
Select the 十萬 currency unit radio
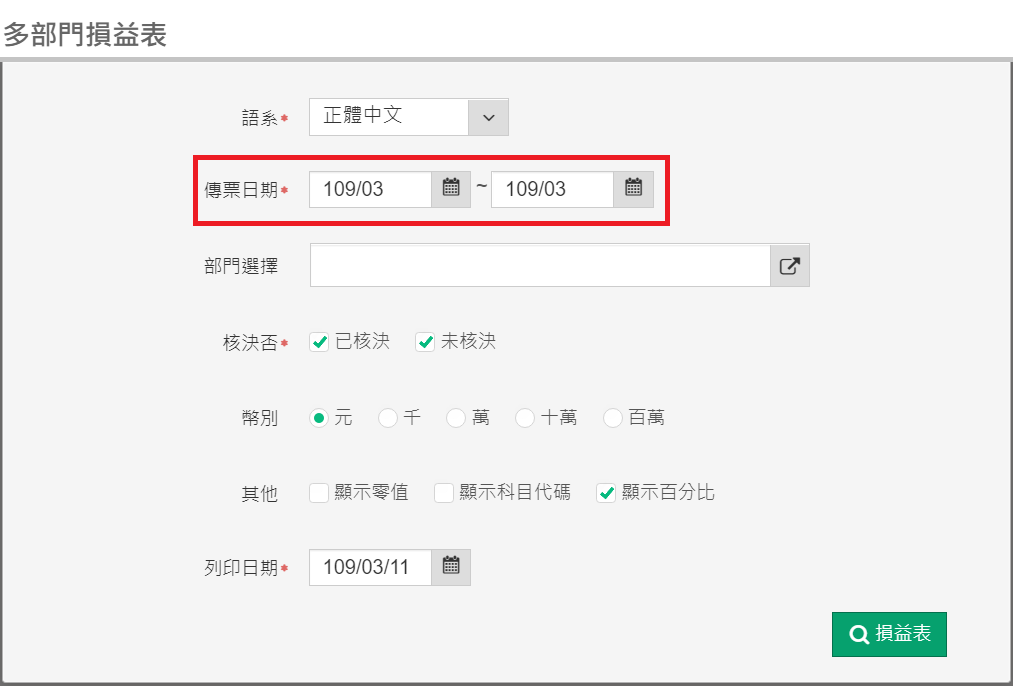pyautogui.click(x=525, y=418)
